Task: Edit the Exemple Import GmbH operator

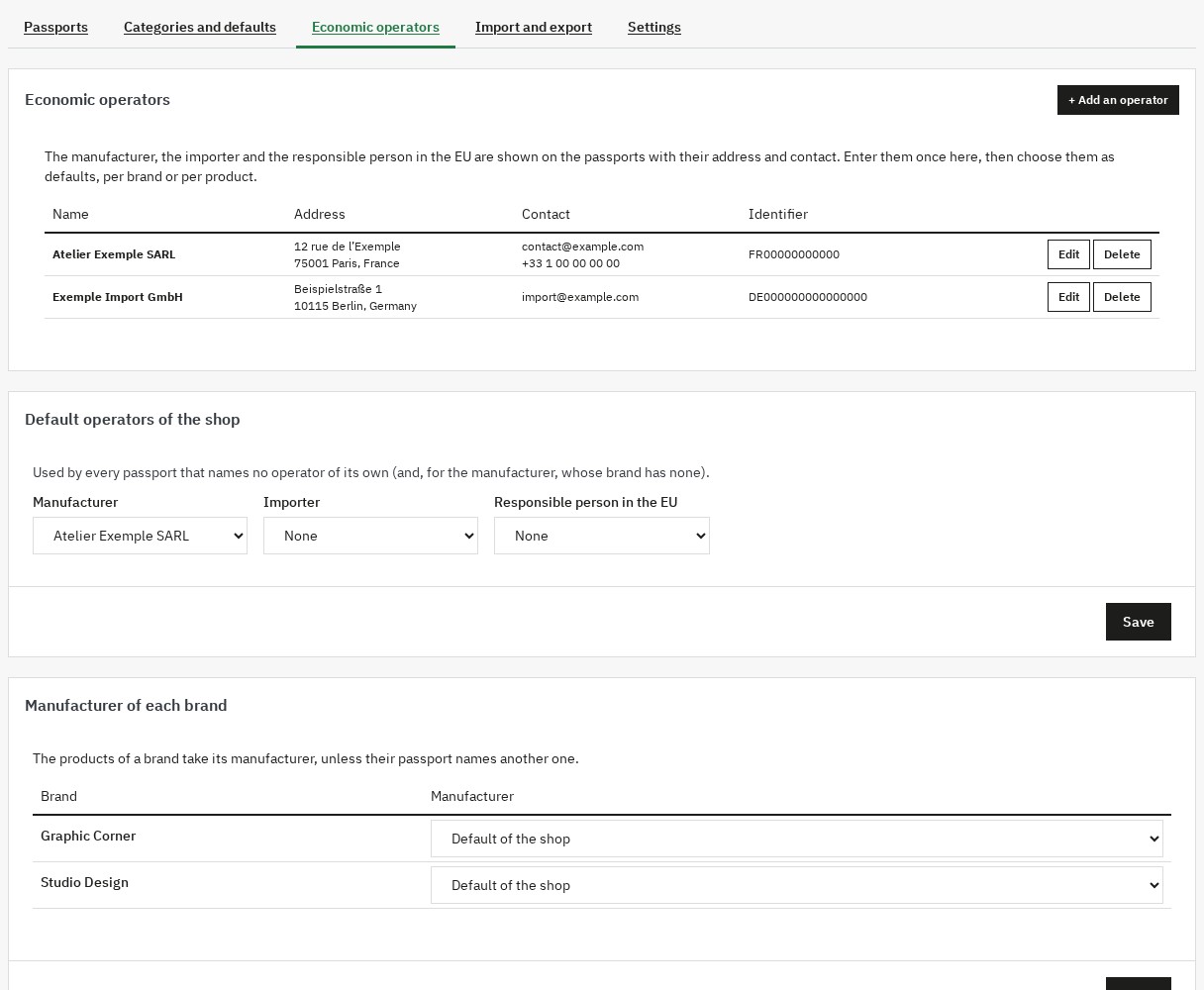Action: pyautogui.click(x=1068, y=297)
